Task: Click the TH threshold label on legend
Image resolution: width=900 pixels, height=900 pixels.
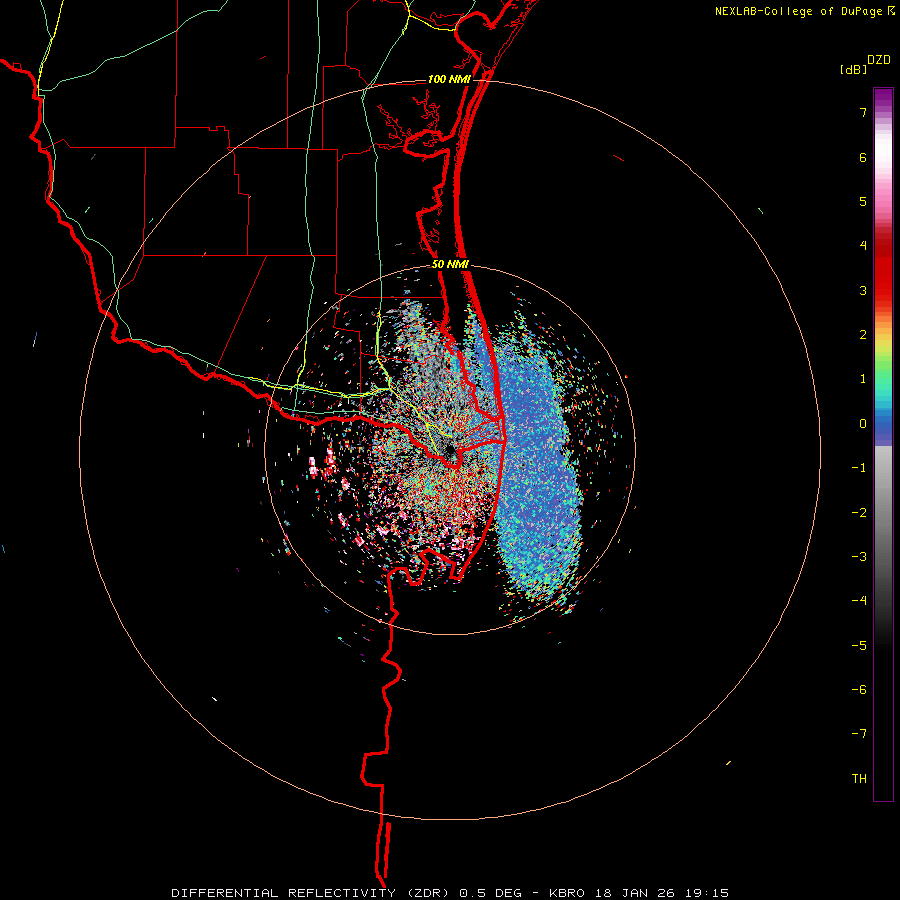Action: click(859, 779)
